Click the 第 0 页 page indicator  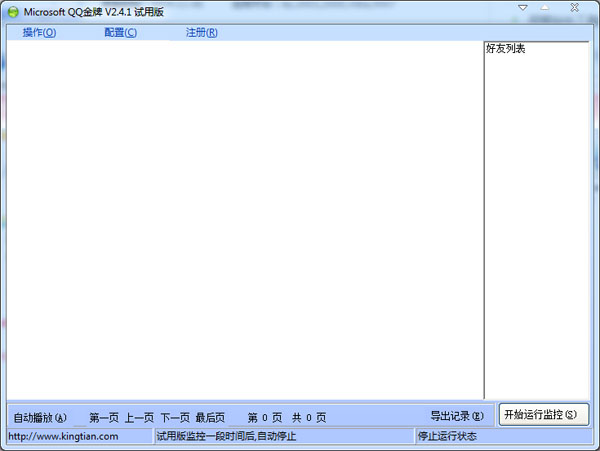(x=265, y=418)
